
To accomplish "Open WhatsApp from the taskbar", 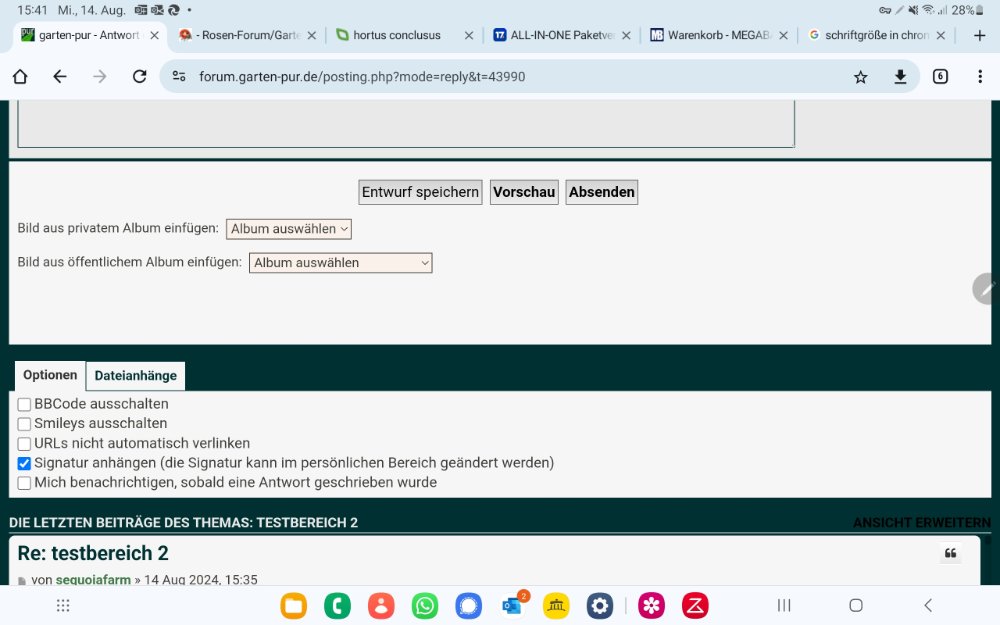I will coord(425,605).
